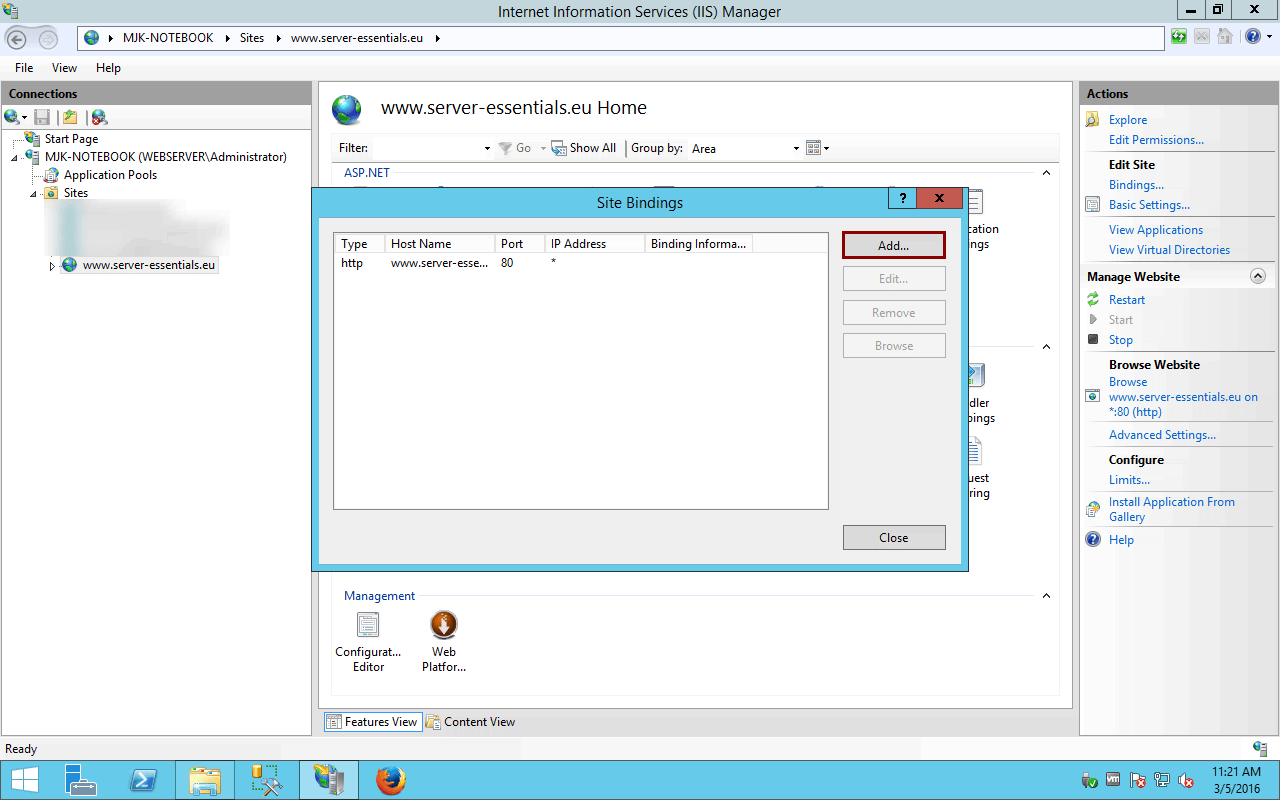Click the Explore folder icon in Actions

[1093, 120]
